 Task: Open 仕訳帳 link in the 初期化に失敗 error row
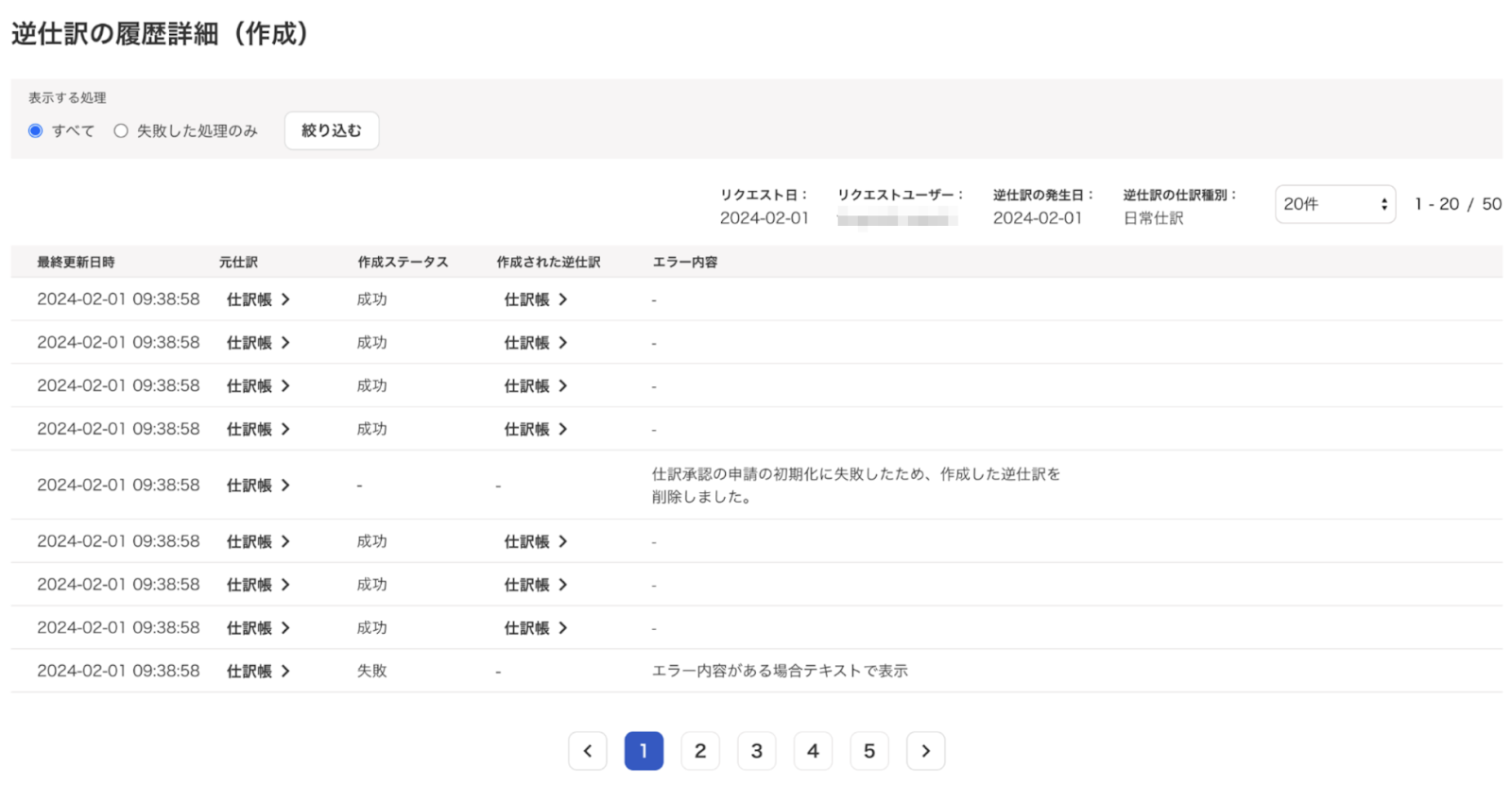click(x=258, y=486)
